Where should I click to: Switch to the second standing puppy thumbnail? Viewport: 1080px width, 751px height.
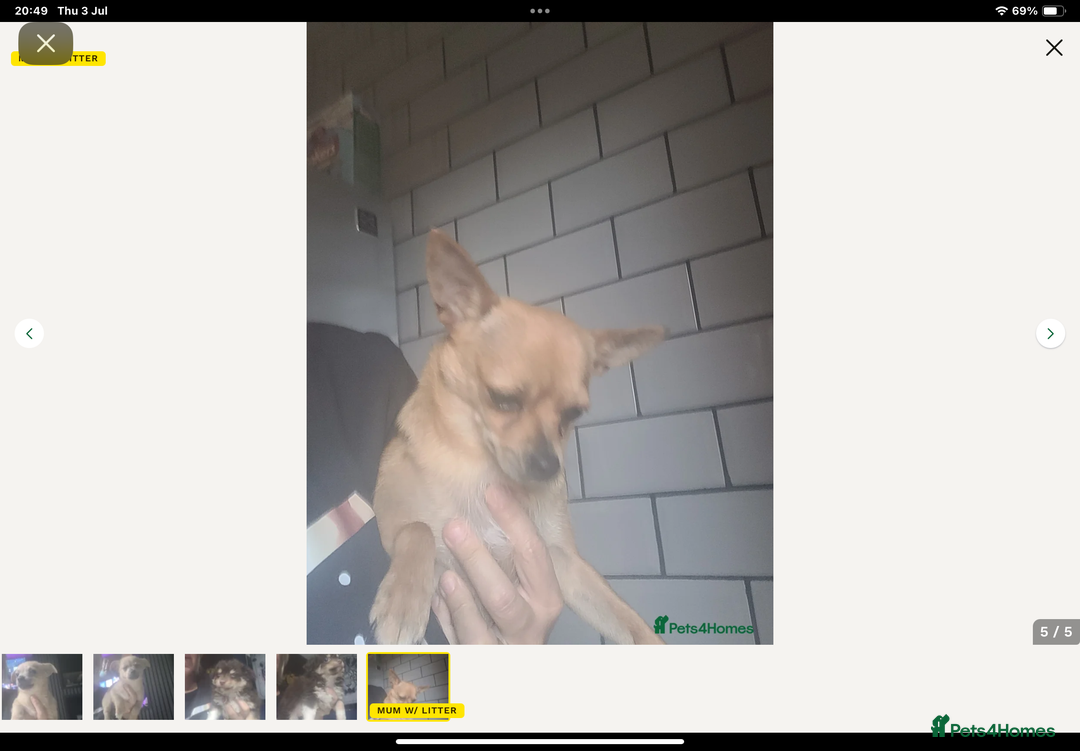click(x=133, y=686)
